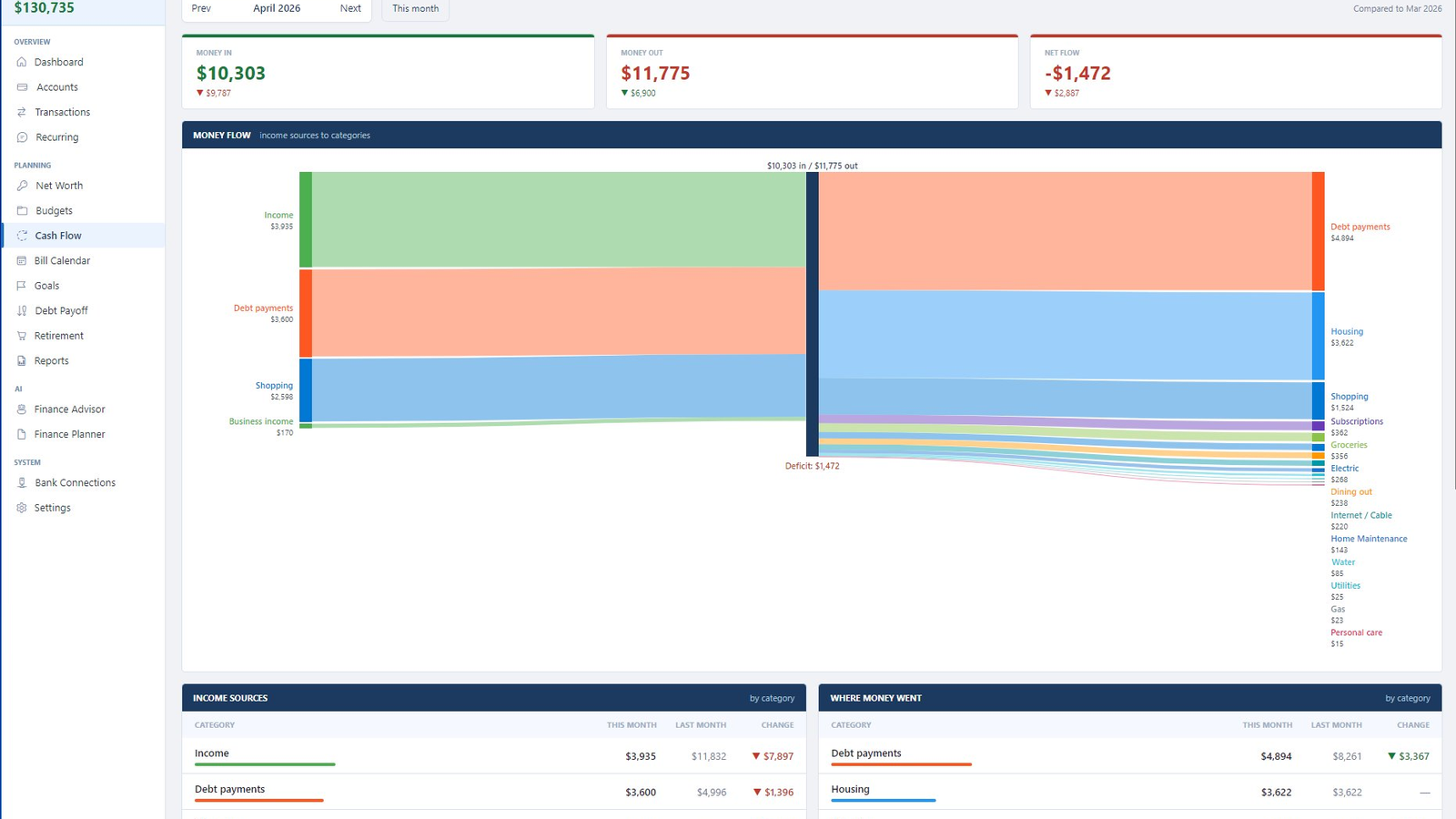Image resolution: width=1456 pixels, height=819 pixels.
Task: Open Dashboard via its sidebar icon
Action: coord(22,62)
